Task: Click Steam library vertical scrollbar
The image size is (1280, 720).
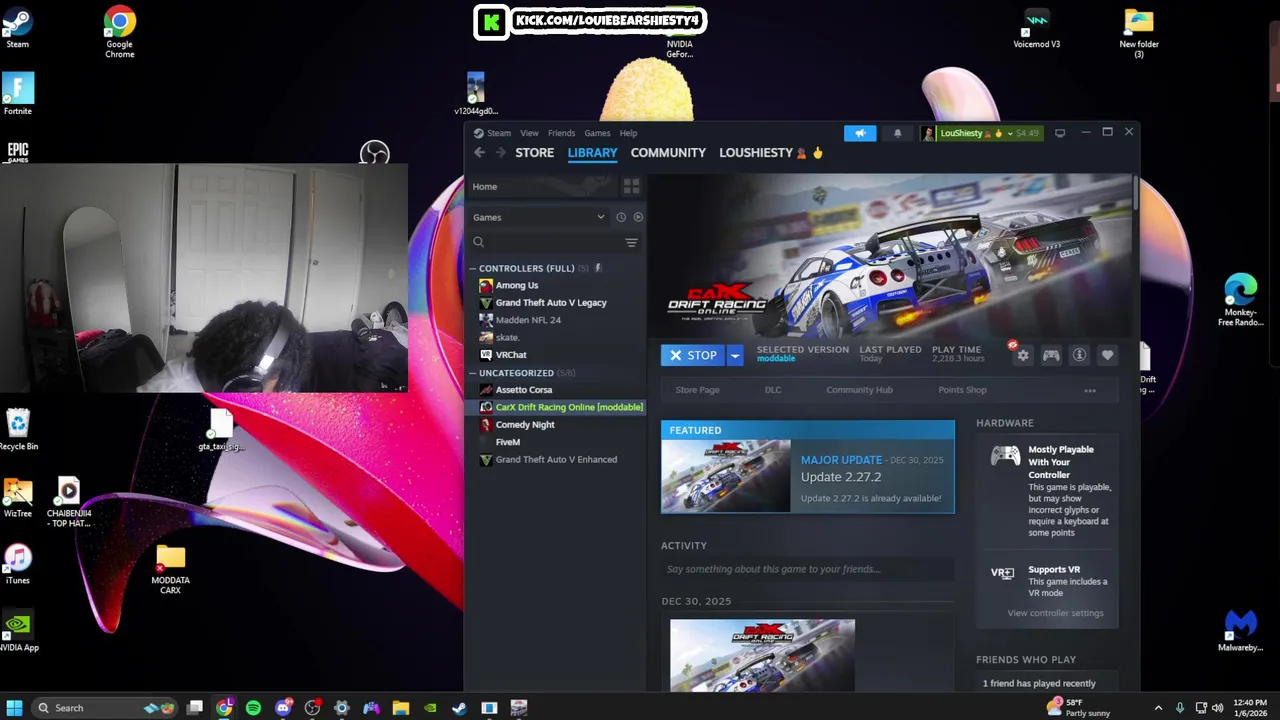Action: pyautogui.click(x=1135, y=192)
